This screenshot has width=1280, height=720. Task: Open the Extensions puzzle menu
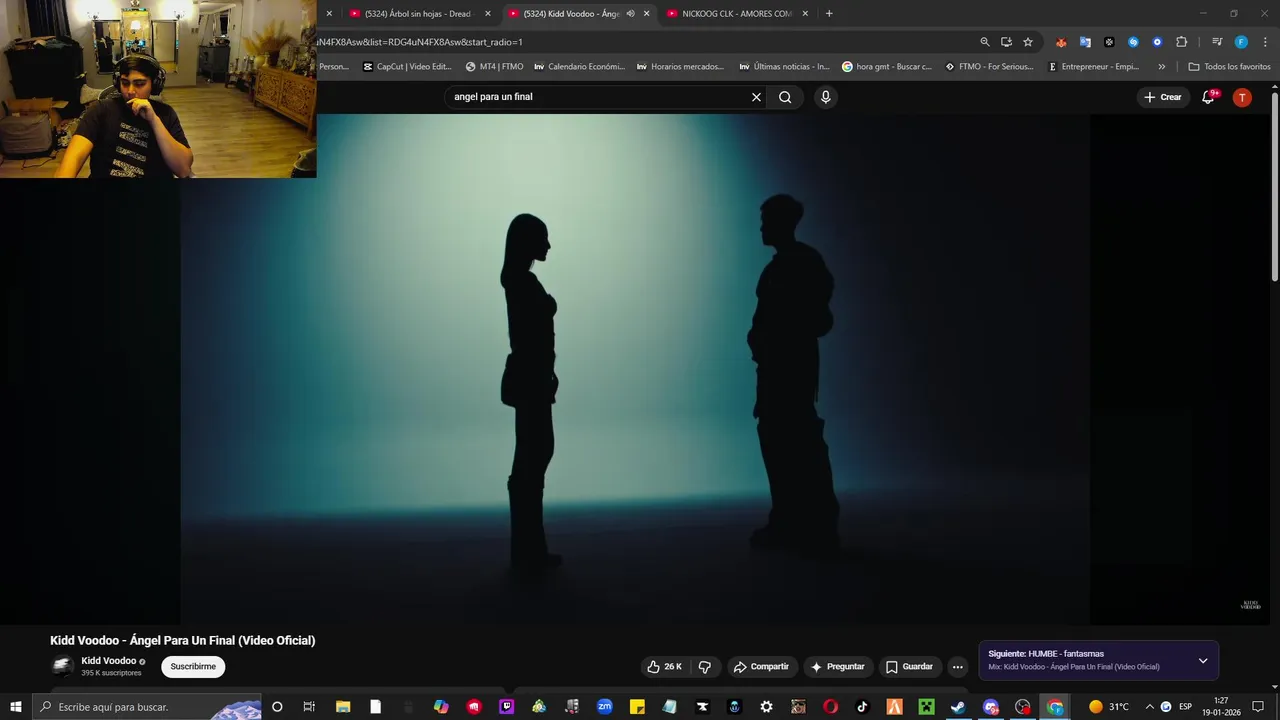tap(1181, 42)
